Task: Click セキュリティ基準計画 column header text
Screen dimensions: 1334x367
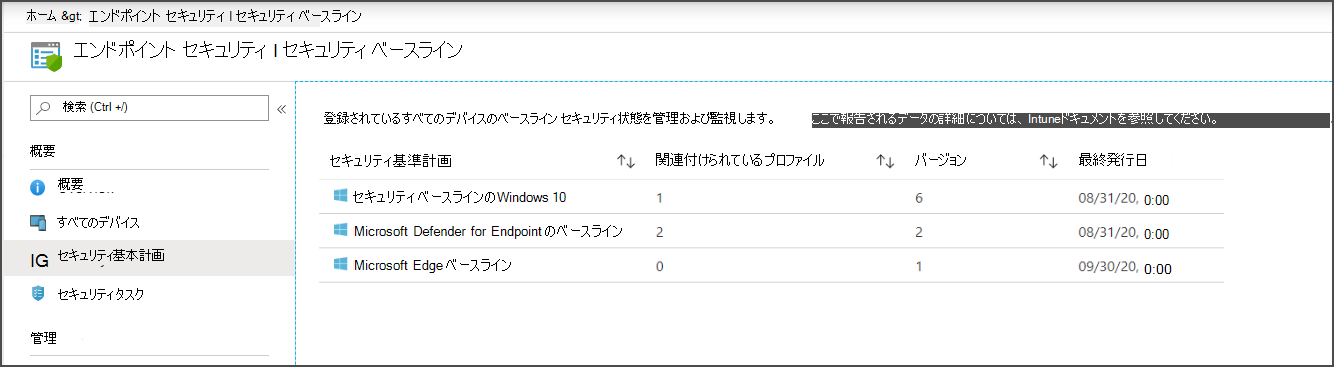Action: click(x=391, y=160)
